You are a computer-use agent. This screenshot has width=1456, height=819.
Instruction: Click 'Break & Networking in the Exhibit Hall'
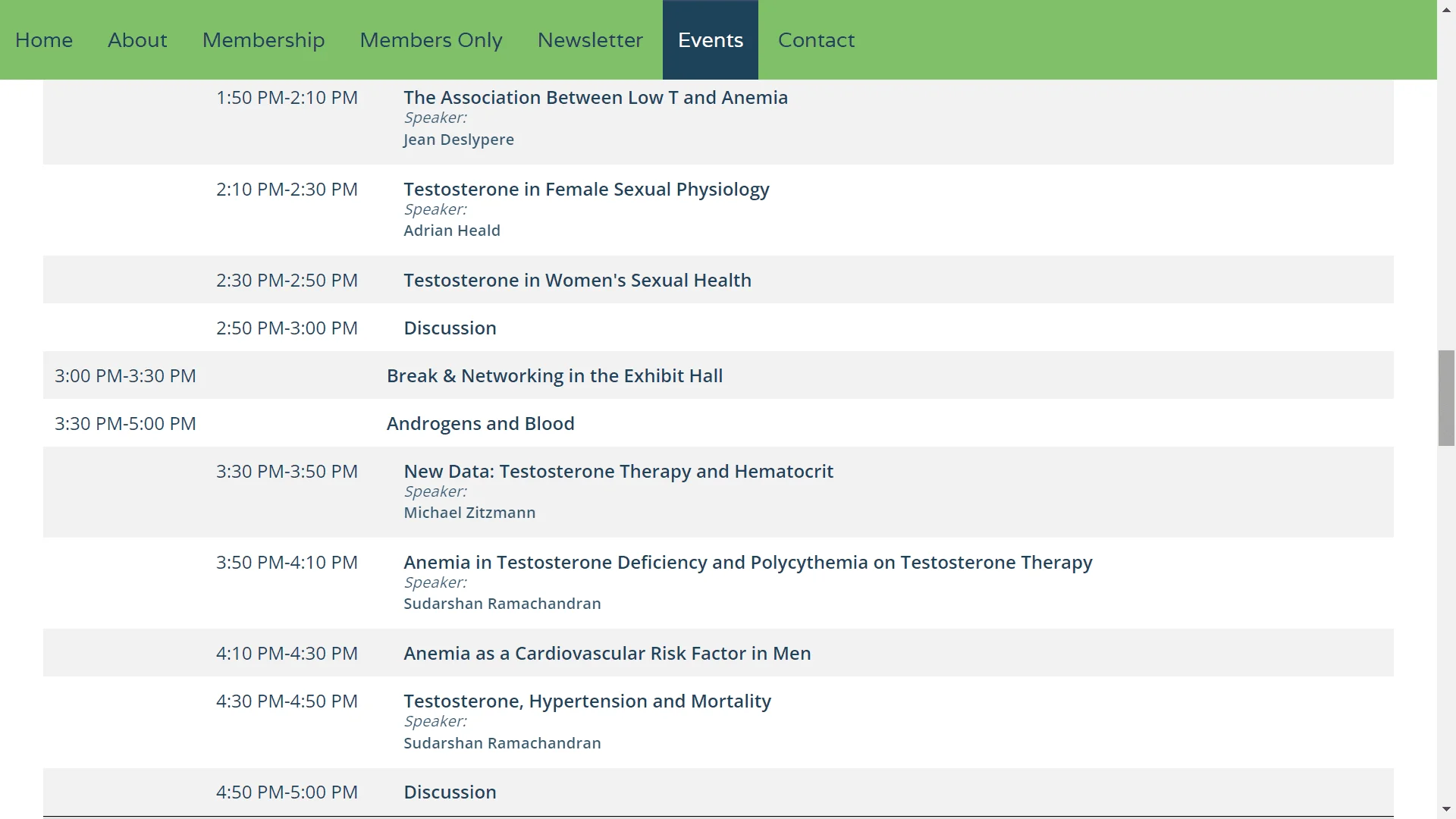[x=554, y=375]
